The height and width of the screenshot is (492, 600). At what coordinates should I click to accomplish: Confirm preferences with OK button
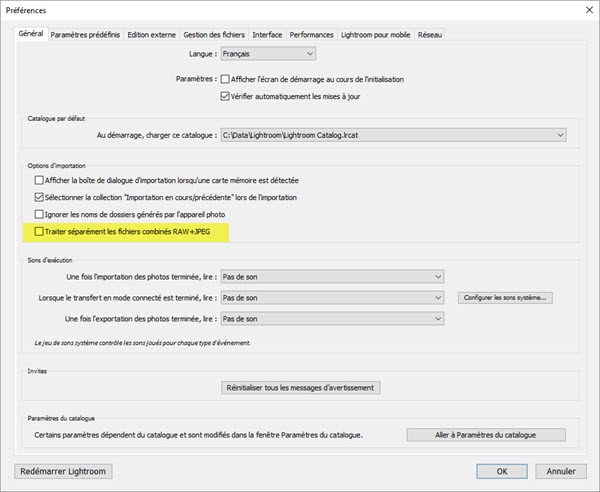pos(502,471)
